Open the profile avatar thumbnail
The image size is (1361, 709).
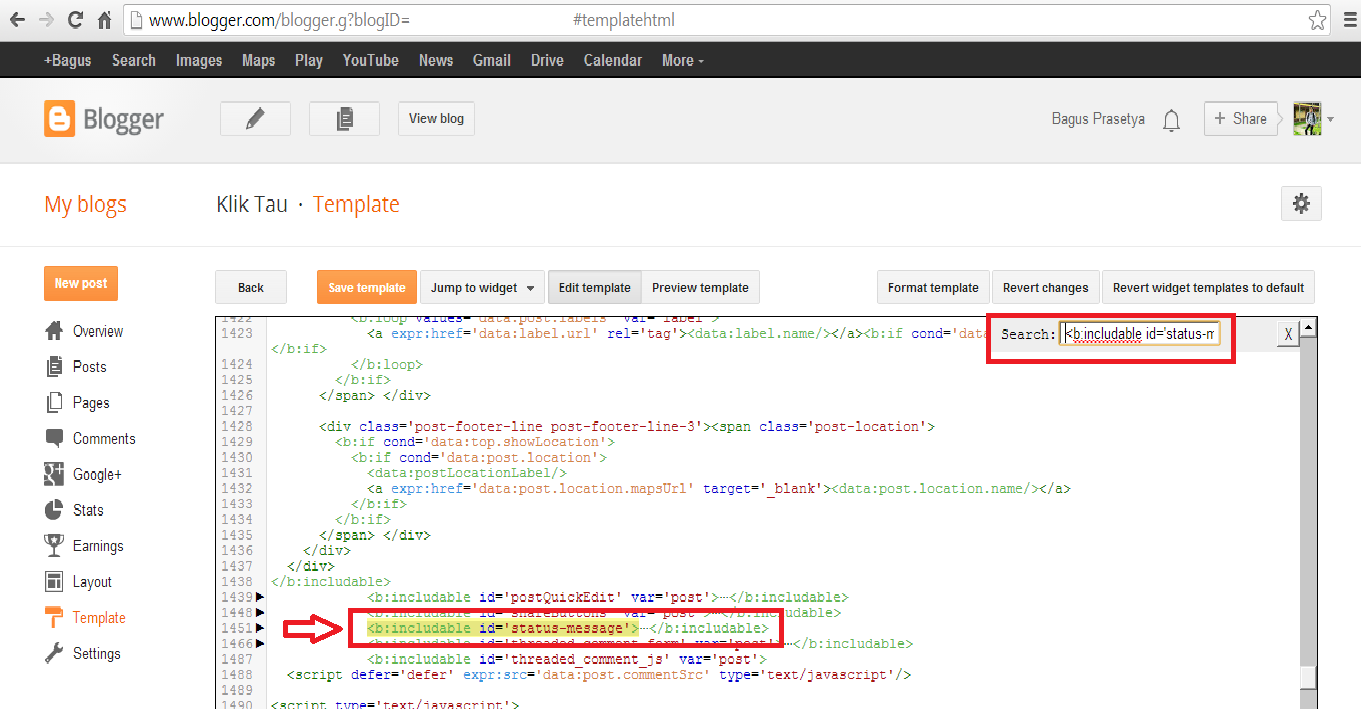pyautogui.click(x=1307, y=118)
